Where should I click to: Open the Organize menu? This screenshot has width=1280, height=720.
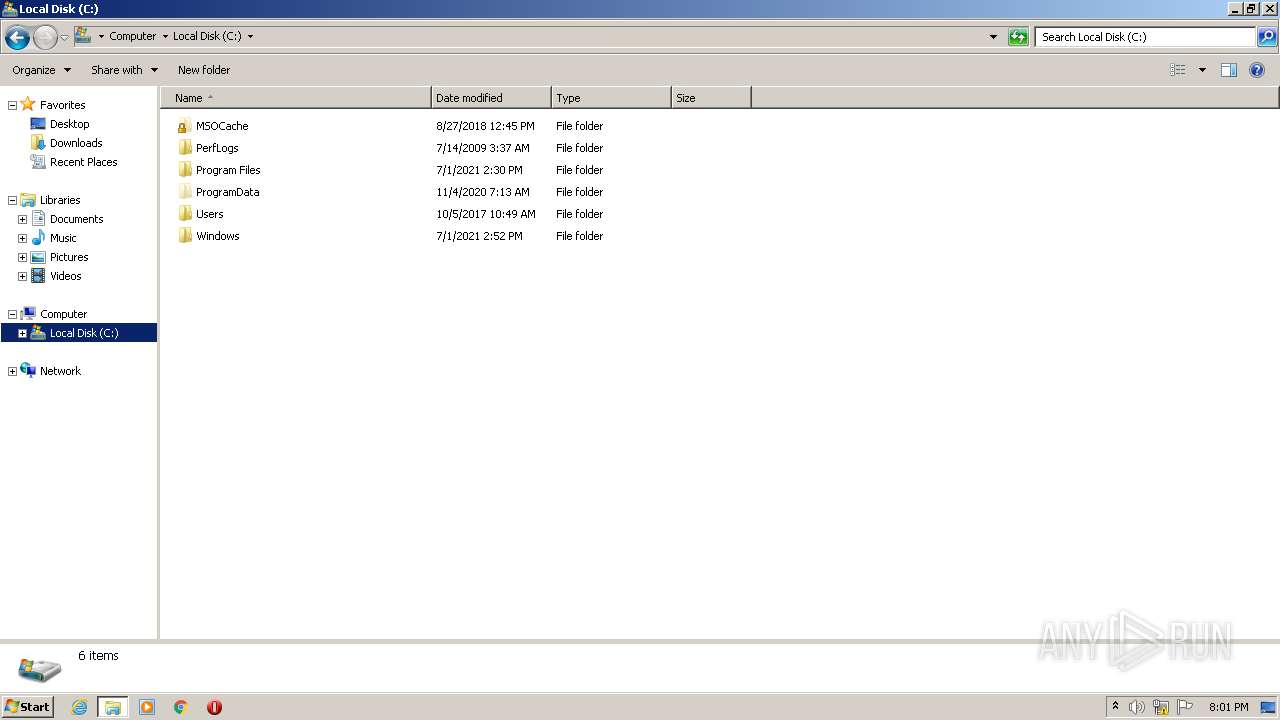click(41, 70)
